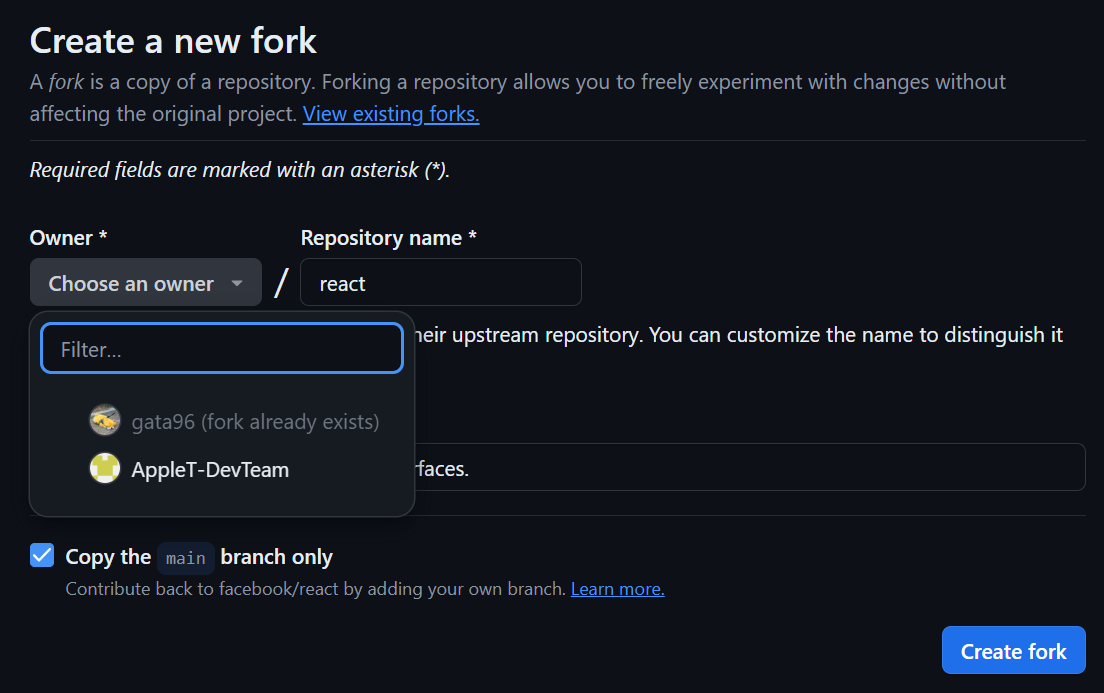The image size is (1104, 693).
Task: Click the required fields asterisk note
Action: tap(240, 170)
